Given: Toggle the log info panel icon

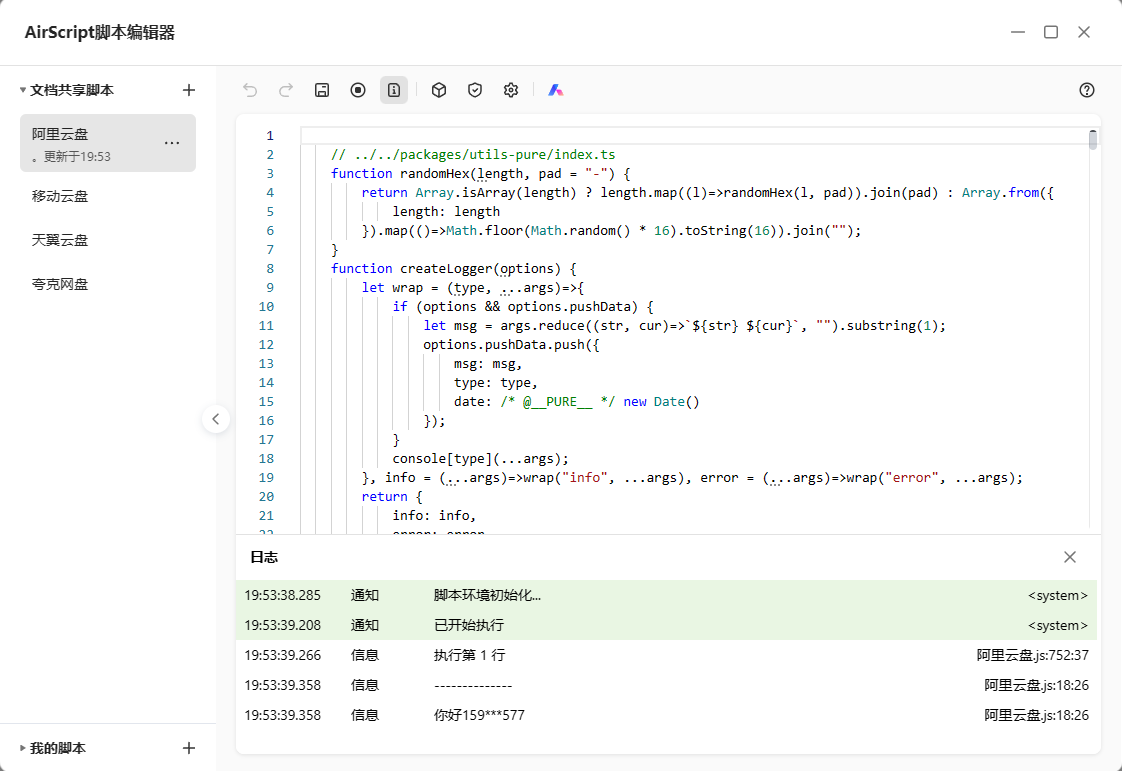Looking at the screenshot, I should [394, 90].
